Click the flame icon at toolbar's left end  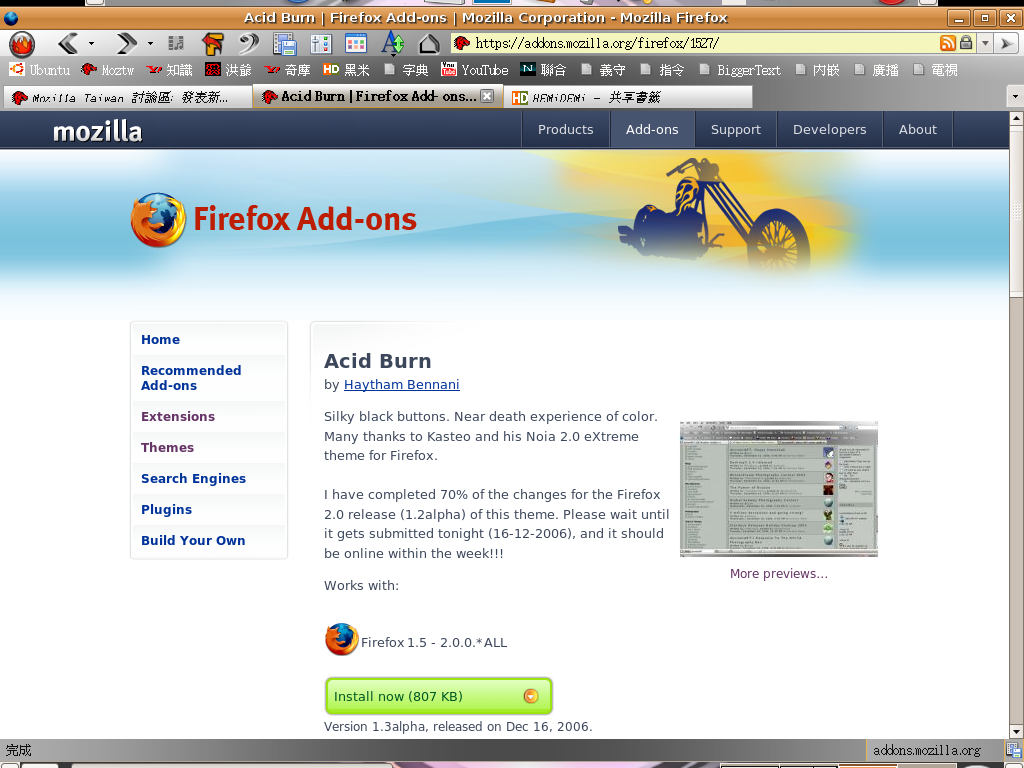point(21,43)
